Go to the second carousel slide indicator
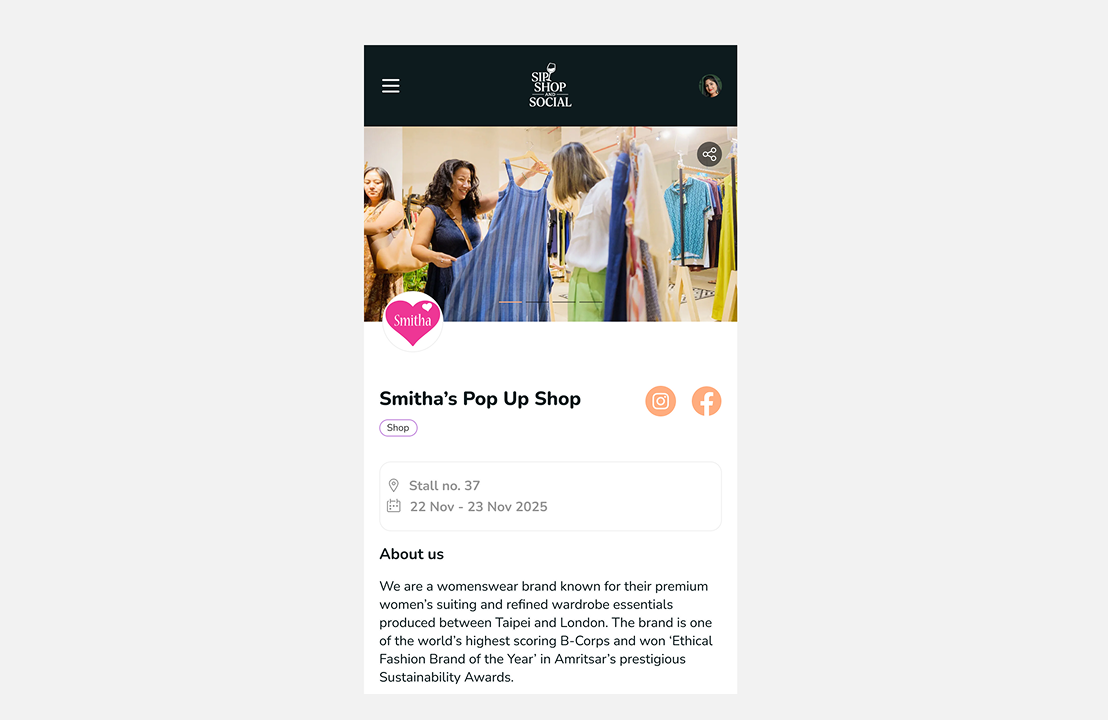 click(537, 302)
